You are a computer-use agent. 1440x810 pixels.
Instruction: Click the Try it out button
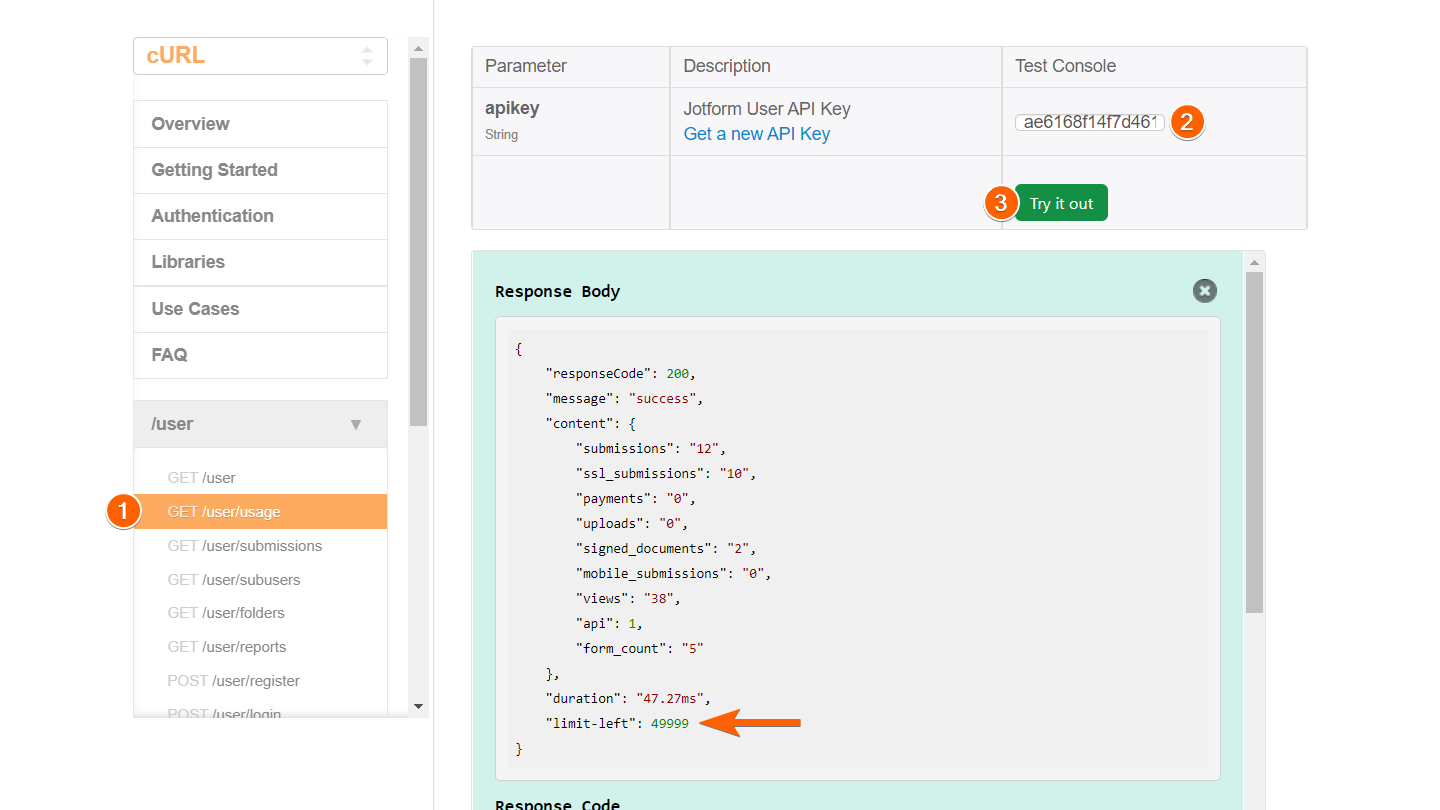point(1061,203)
